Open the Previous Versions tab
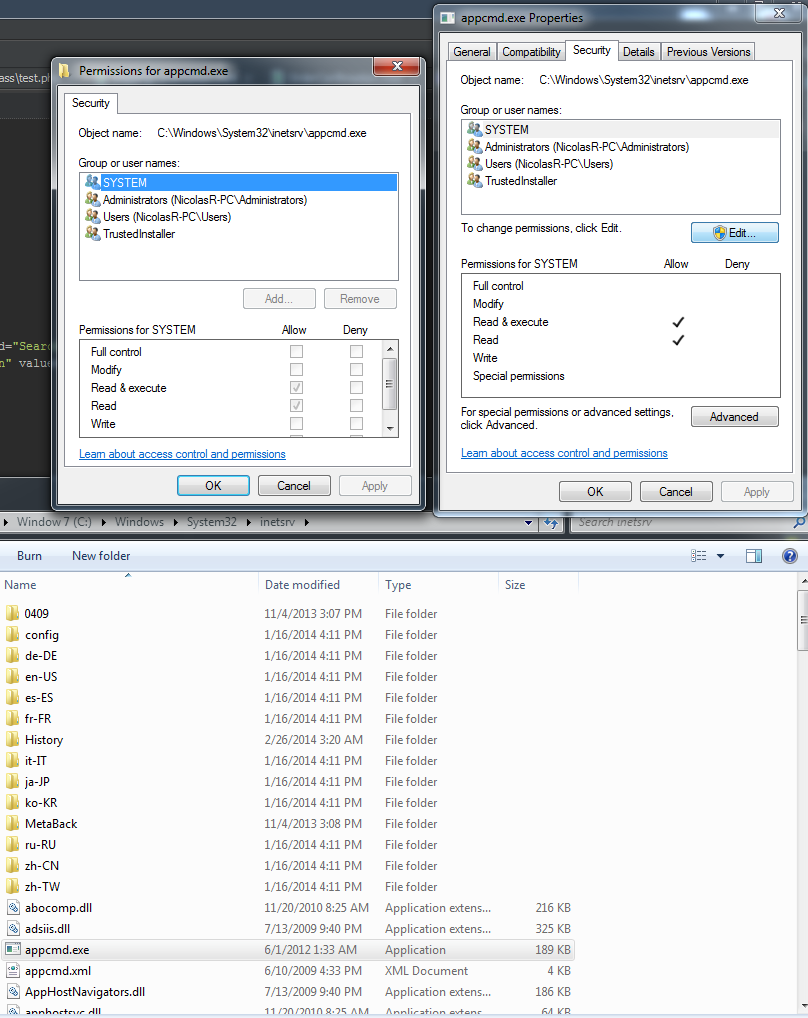808x1018 pixels. pos(708,52)
